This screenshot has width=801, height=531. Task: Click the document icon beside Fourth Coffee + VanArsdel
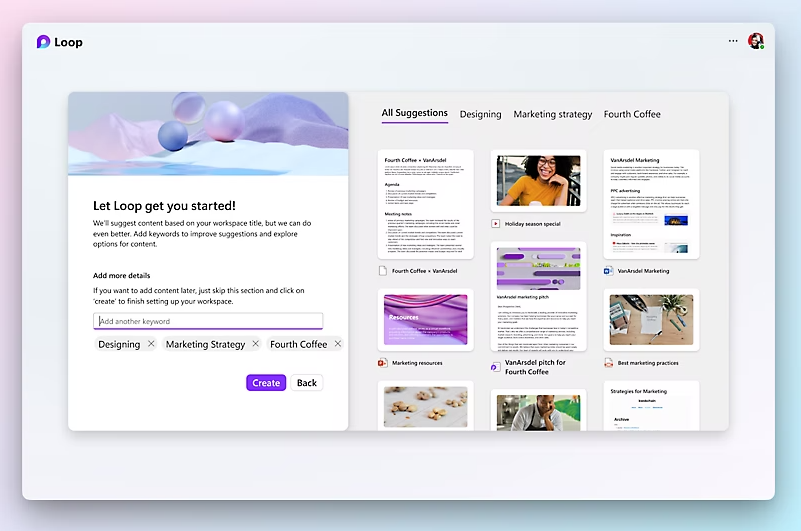[x=383, y=271]
